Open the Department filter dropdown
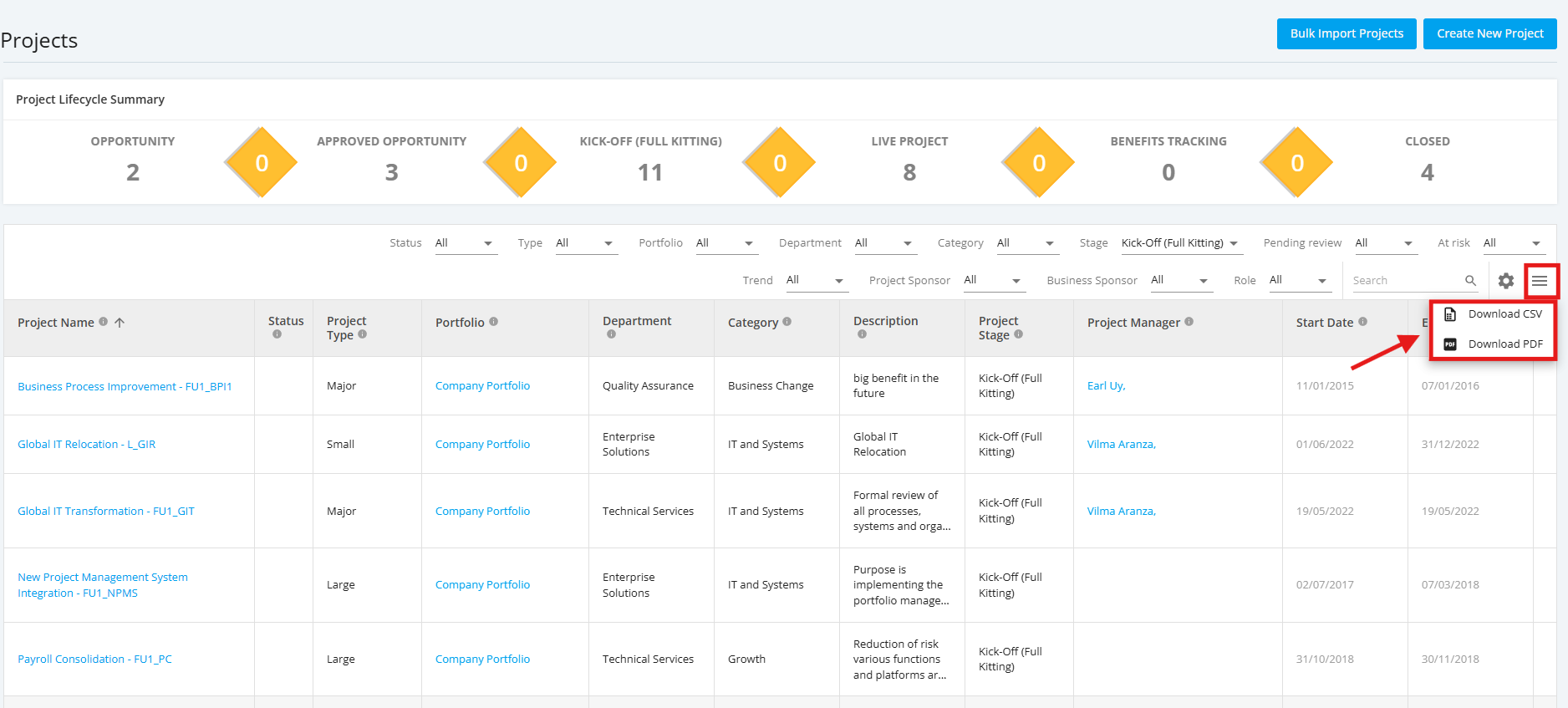Viewport: 1568px width, 708px height. click(x=885, y=243)
